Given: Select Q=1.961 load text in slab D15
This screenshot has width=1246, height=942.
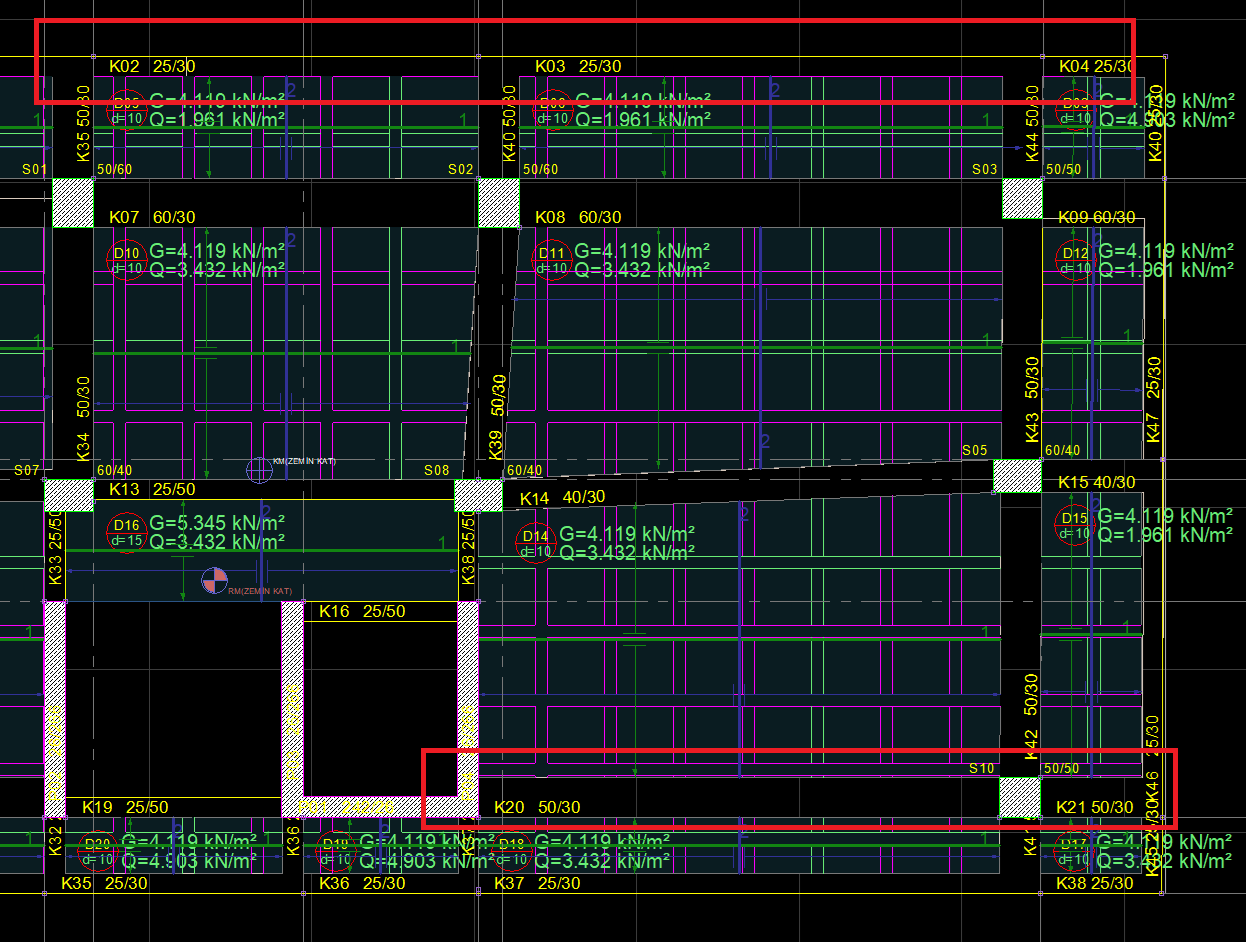Looking at the screenshot, I should 1166,534.
